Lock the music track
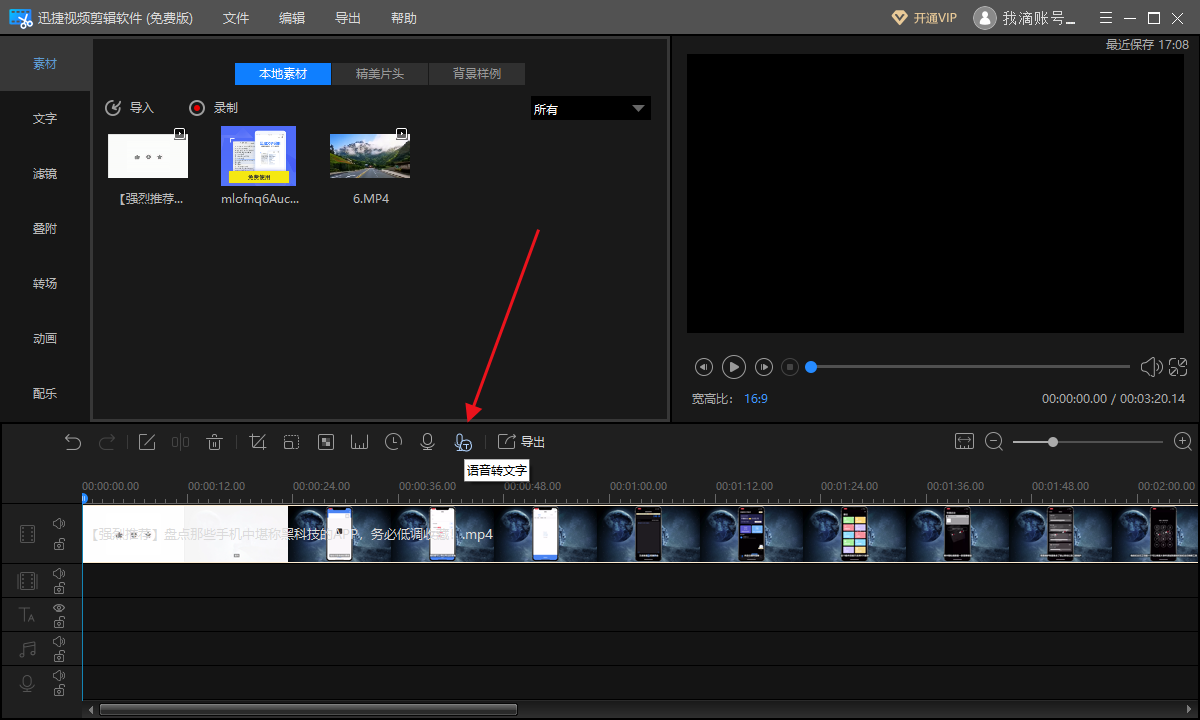The width and height of the screenshot is (1200, 720). click(x=59, y=657)
